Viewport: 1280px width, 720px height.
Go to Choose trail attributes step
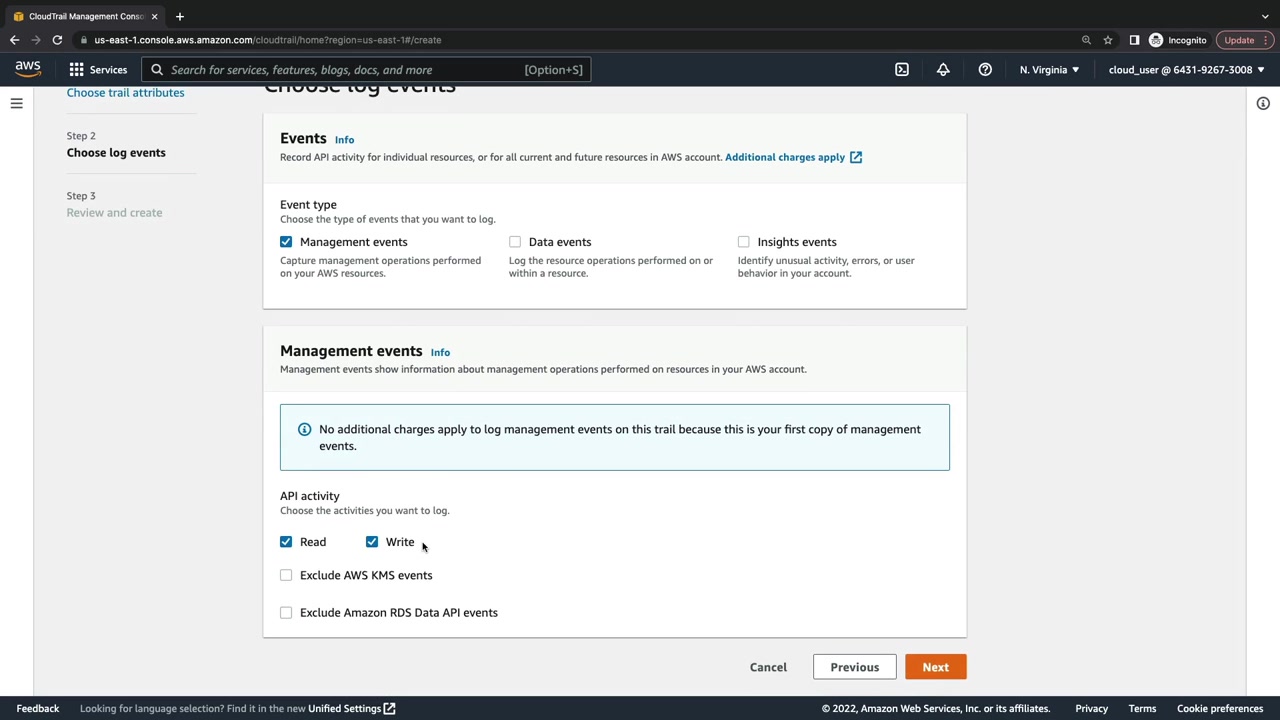click(125, 93)
